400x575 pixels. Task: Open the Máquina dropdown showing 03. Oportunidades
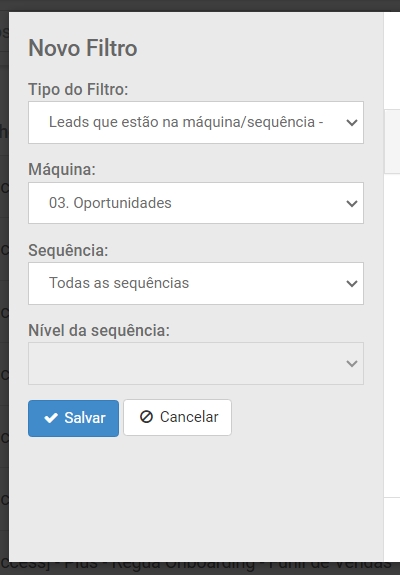(x=196, y=203)
